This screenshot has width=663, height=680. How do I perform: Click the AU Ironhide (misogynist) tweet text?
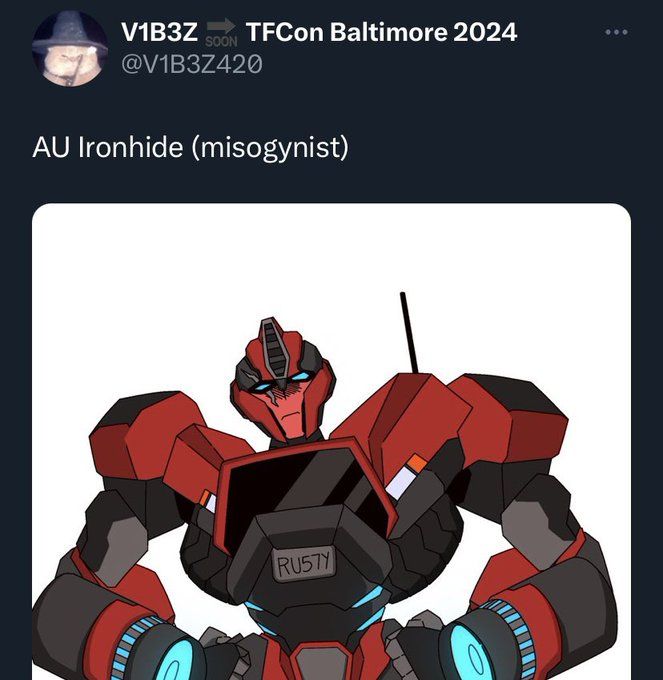[190, 148]
